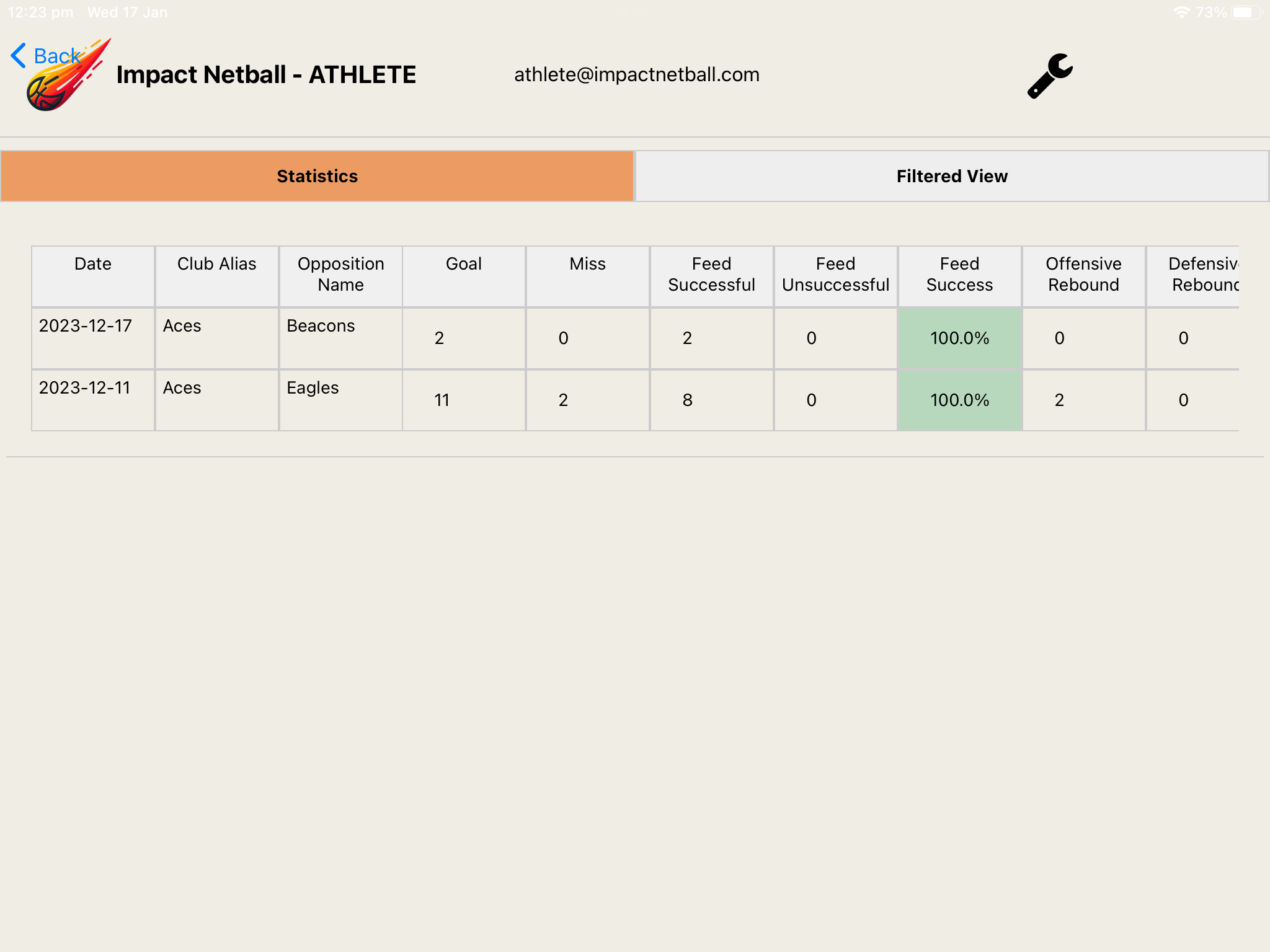Click the Offensive Rebound column header
This screenshot has width=1270, height=952.
tap(1083, 275)
